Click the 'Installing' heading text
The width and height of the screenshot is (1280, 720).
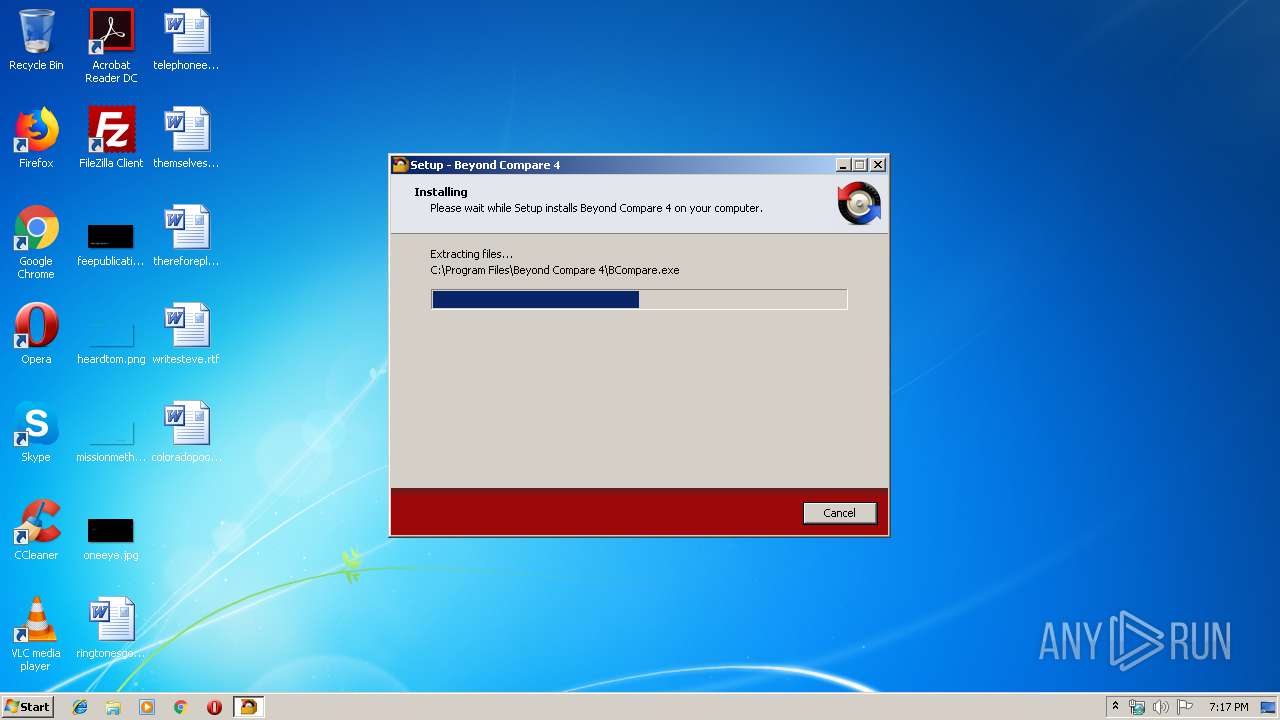point(441,192)
